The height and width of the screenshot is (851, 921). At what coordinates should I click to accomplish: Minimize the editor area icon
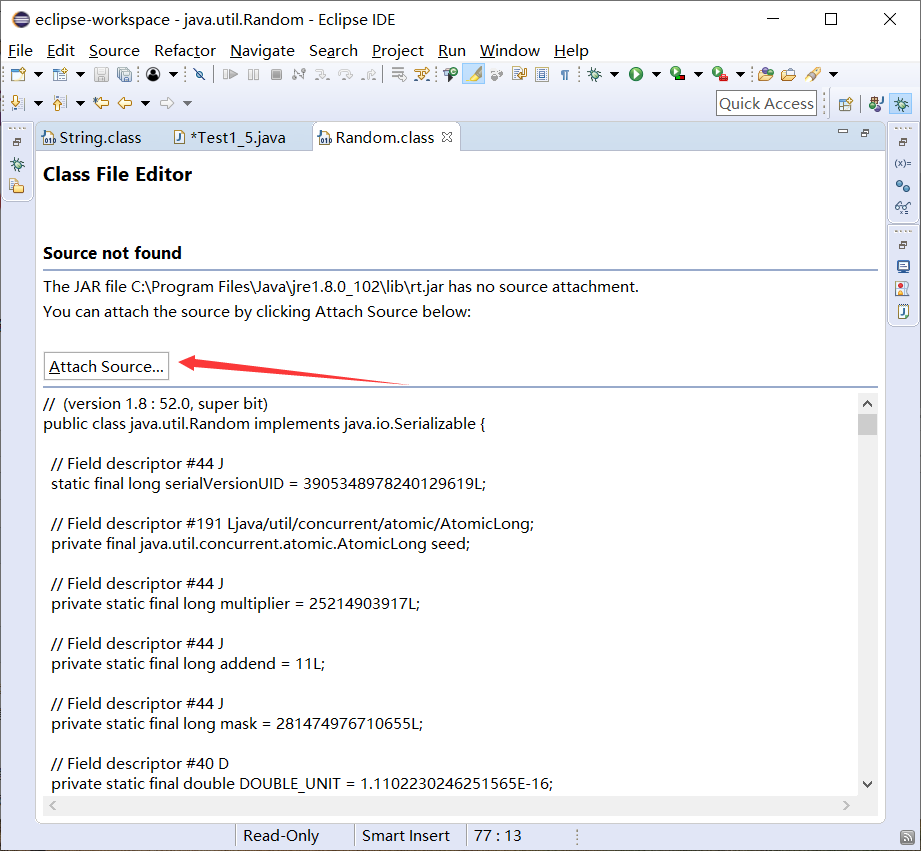(843, 132)
